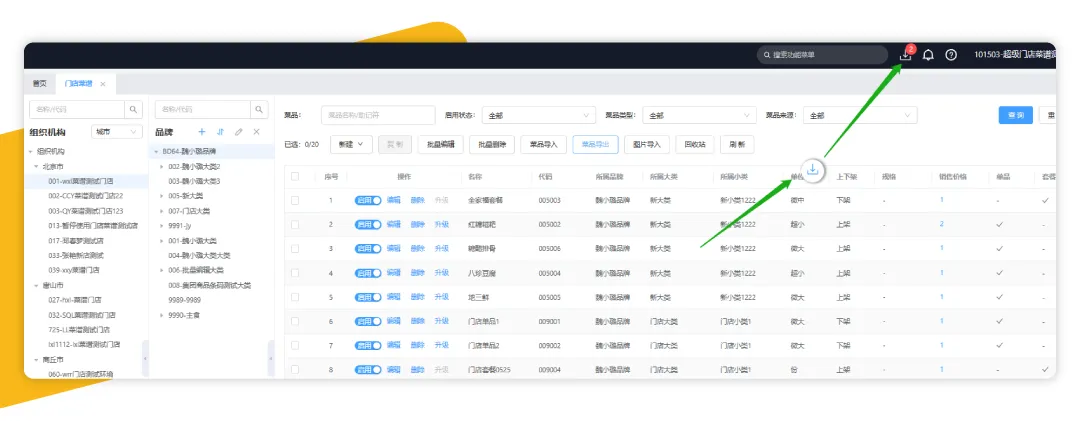Viewport: 1080px width, 421px height.
Task: Click the 菜品导入 button
Action: point(544,144)
